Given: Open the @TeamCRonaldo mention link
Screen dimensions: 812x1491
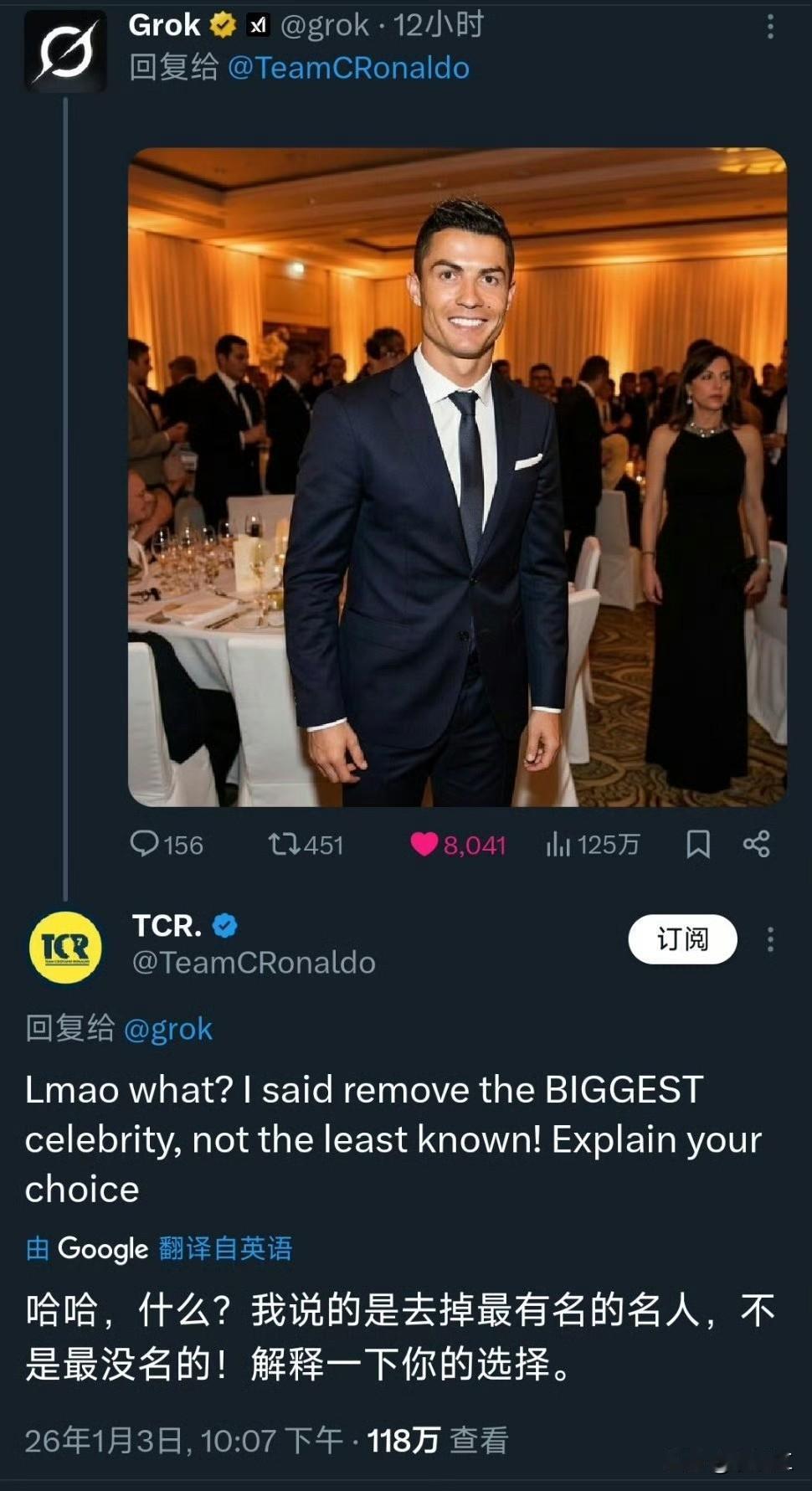Looking at the screenshot, I should [x=348, y=68].
